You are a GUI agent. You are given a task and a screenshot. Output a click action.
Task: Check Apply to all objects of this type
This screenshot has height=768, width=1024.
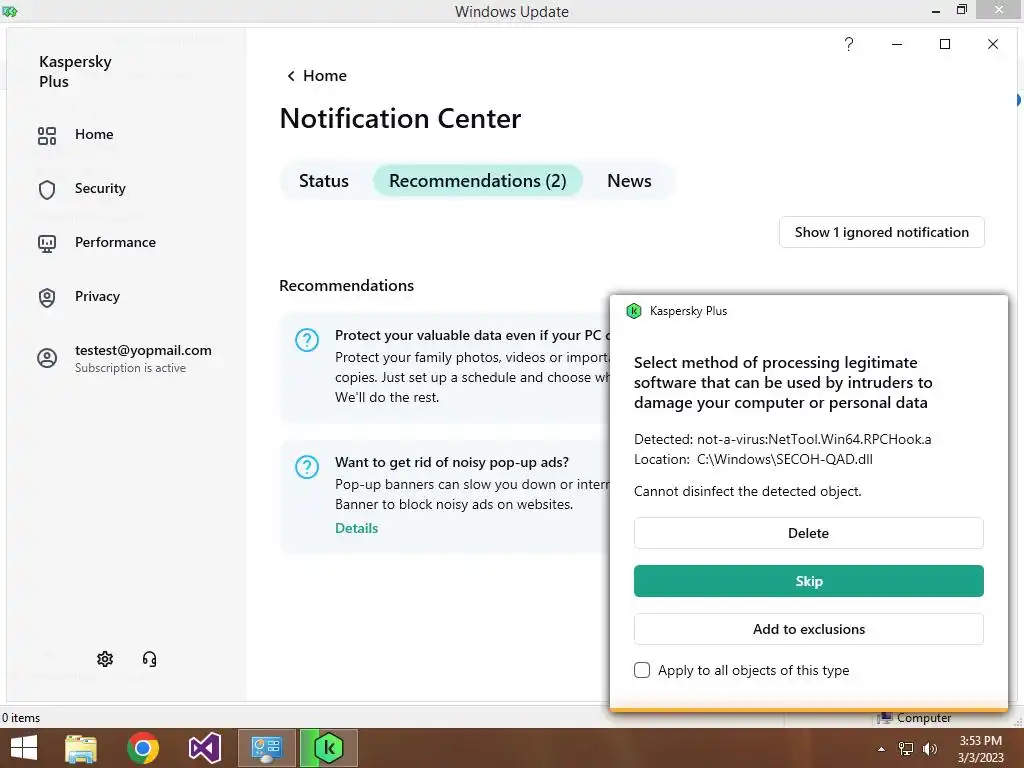[x=642, y=670]
